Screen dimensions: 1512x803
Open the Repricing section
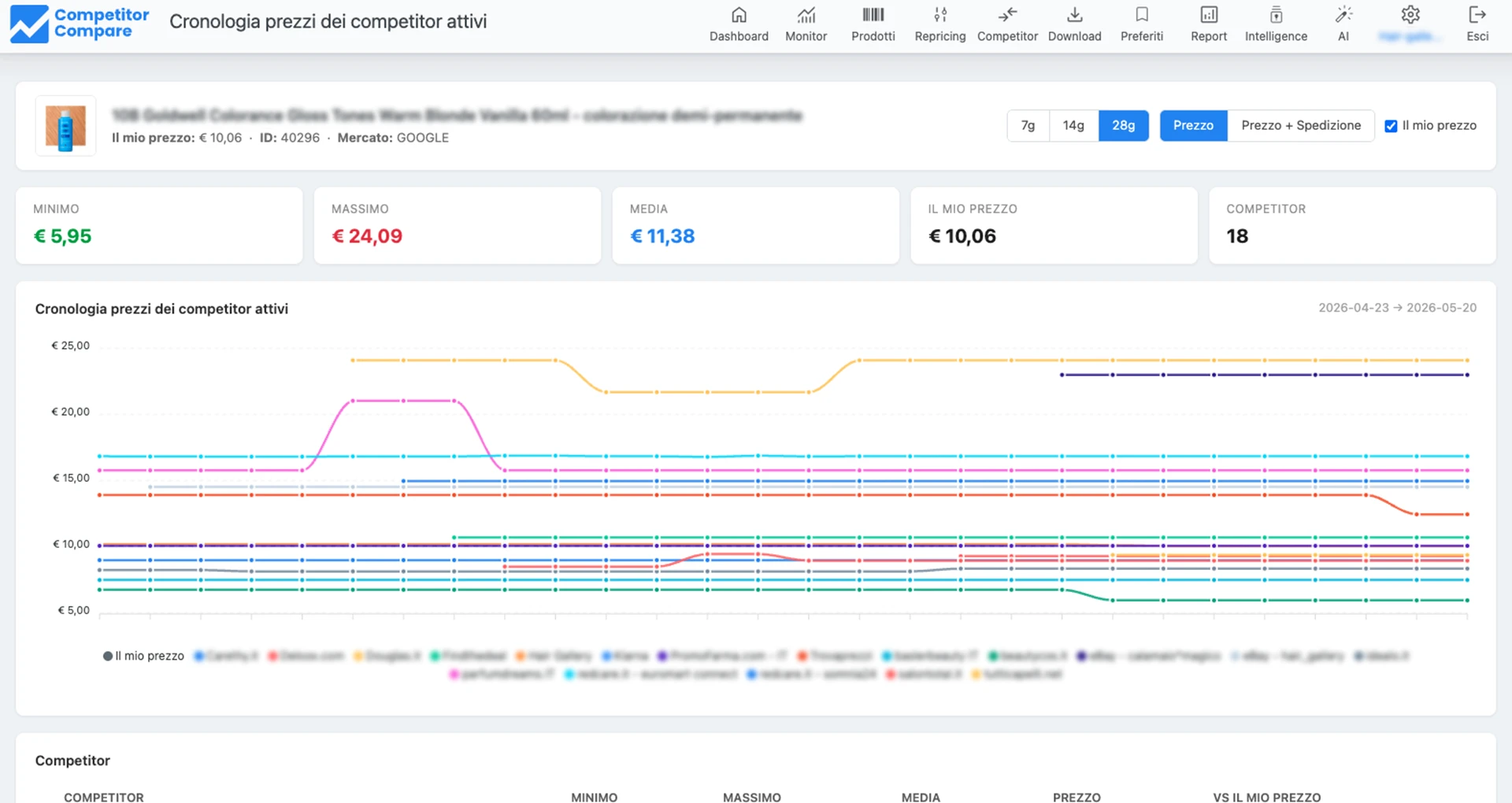pos(940,24)
